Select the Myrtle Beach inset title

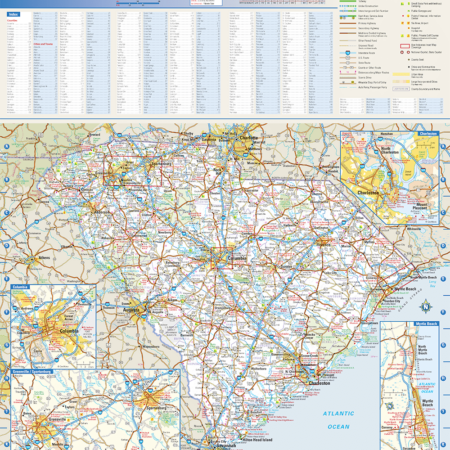pyautogui.click(x=426, y=324)
